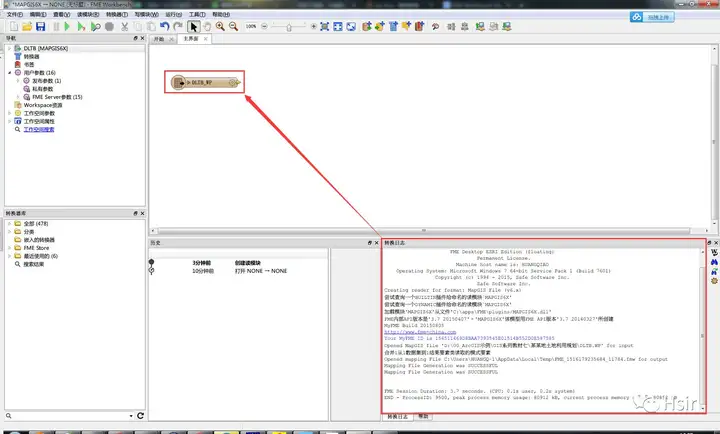Viewport: 720px width, 434px height.
Task: Select 嵌入的转换器 folder
Action: point(39,240)
